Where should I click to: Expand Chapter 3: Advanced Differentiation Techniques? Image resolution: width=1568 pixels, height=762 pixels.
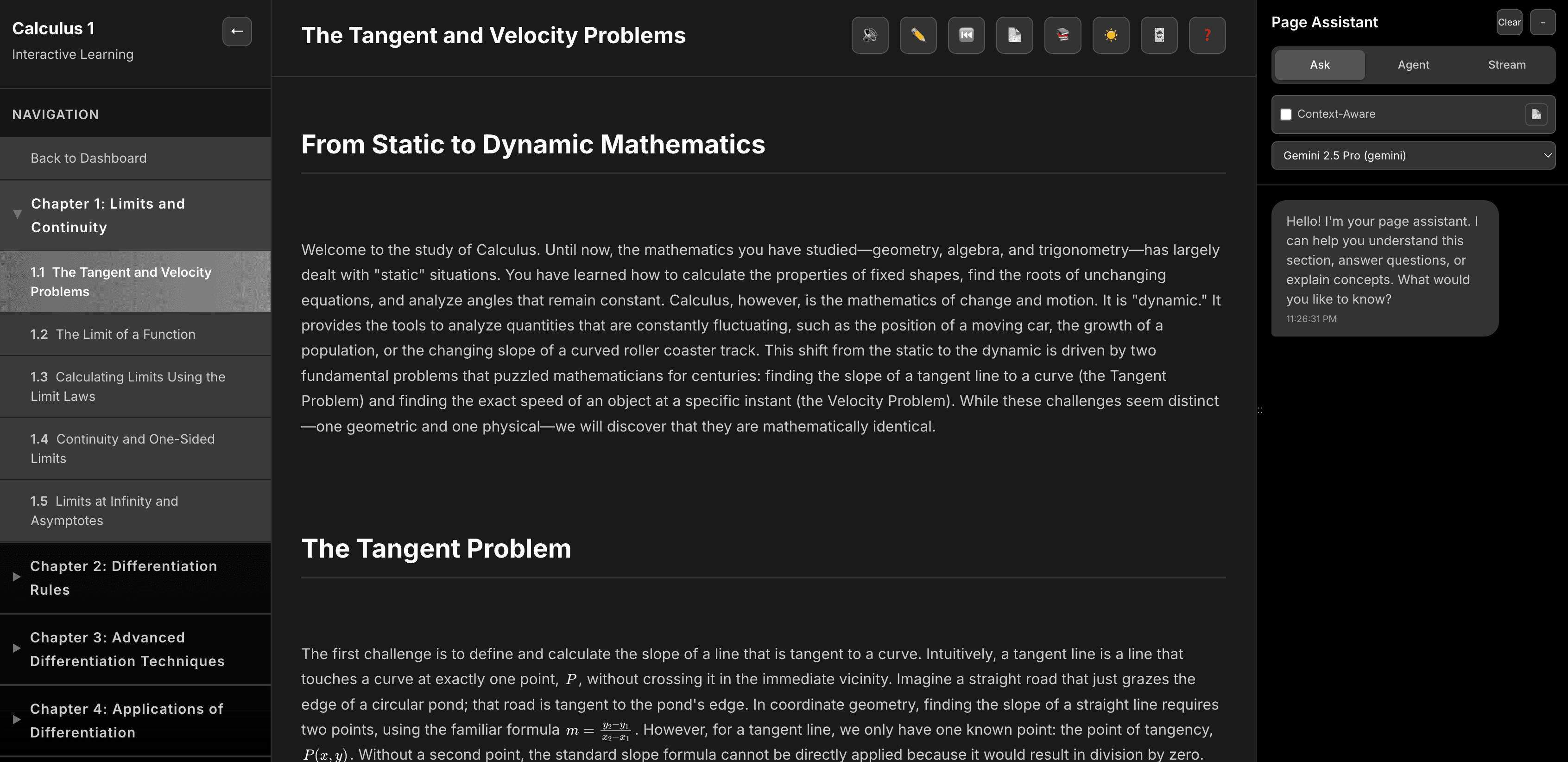(x=135, y=649)
